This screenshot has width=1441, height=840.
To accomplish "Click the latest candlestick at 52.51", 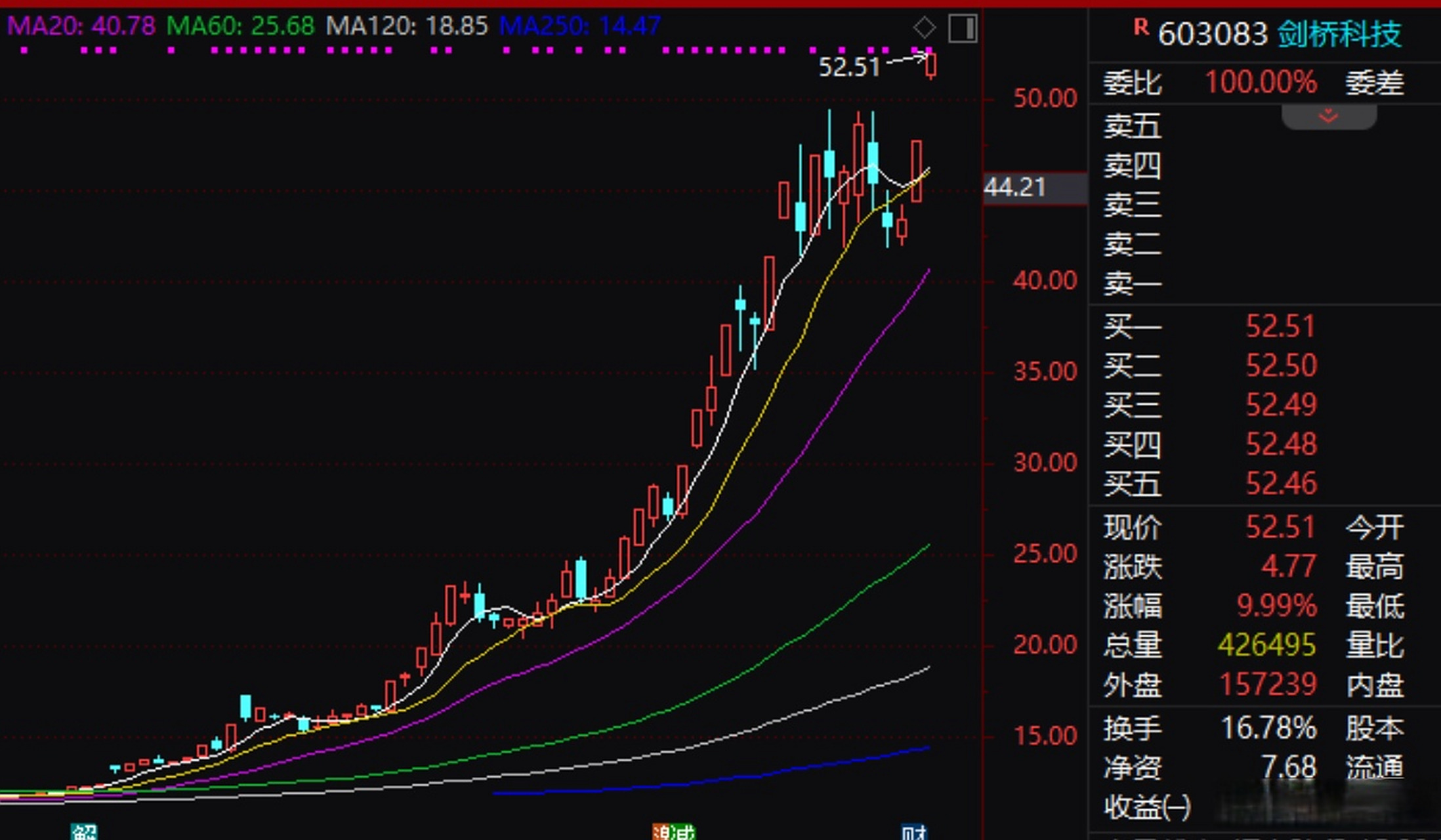I will [930, 66].
